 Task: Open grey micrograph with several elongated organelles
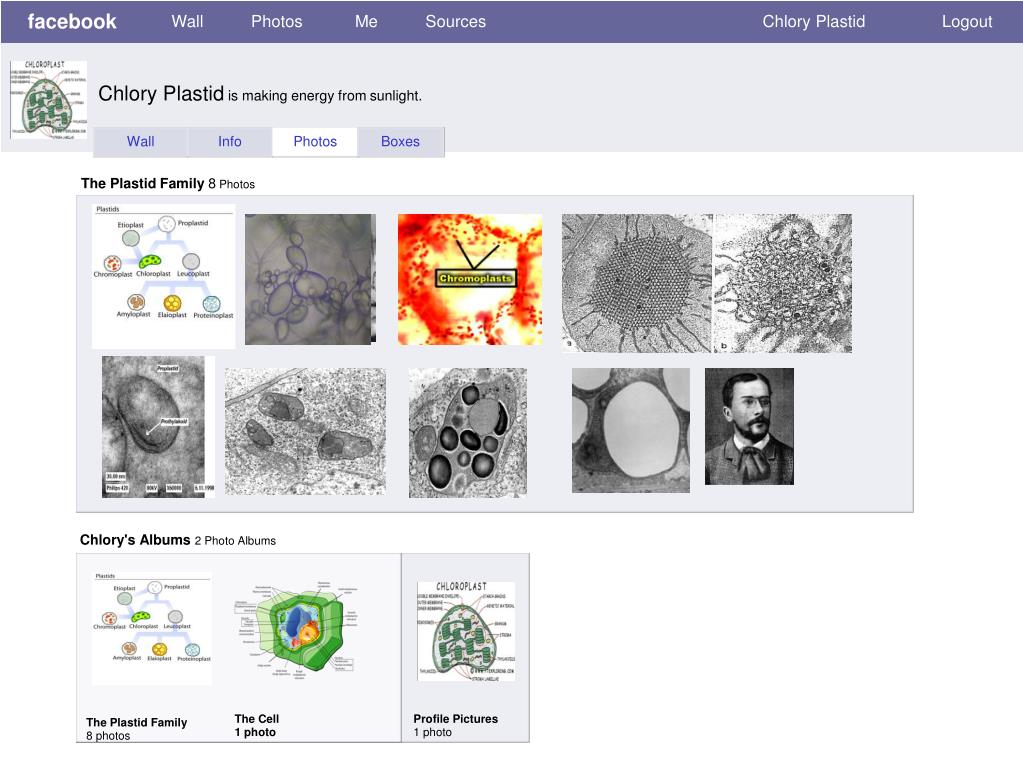[x=305, y=431]
